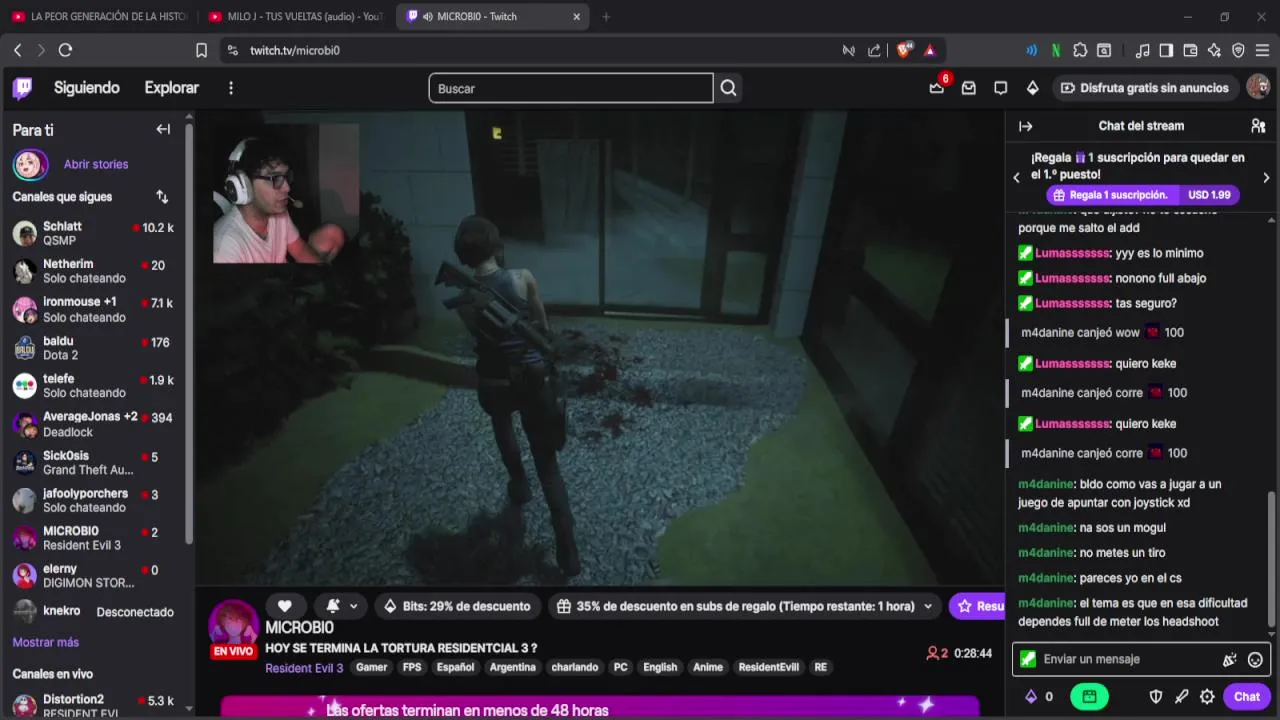
Task: Toggle the notifications bell for MICROBI0
Action: (x=333, y=606)
